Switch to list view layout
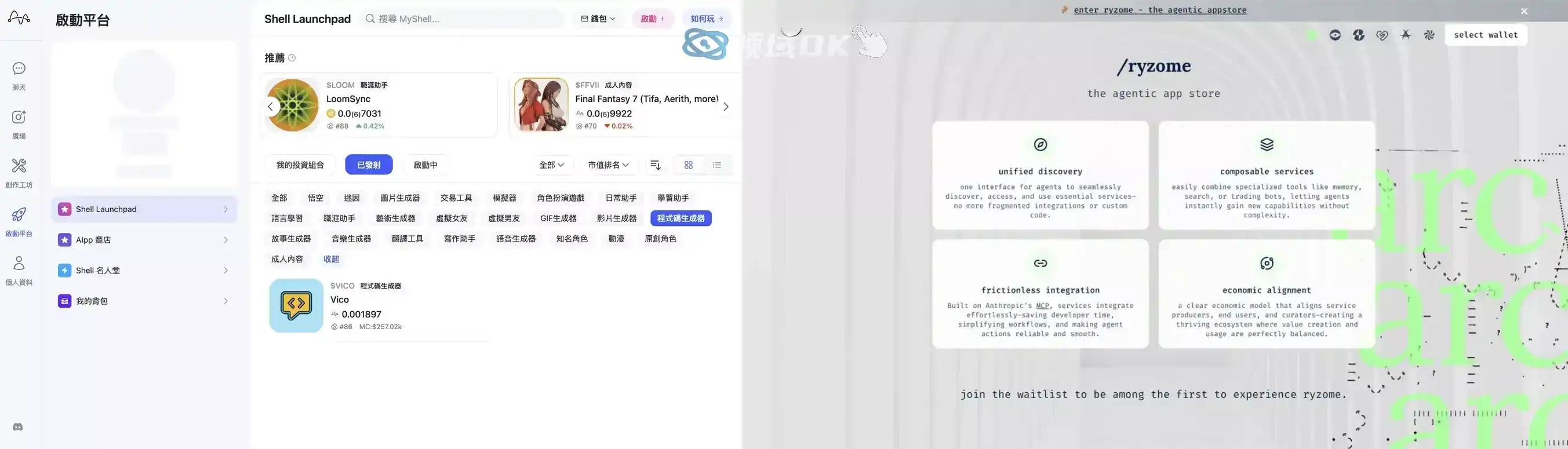Image resolution: width=1568 pixels, height=449 pixels. pyautogui.click(x=717, y=165)
